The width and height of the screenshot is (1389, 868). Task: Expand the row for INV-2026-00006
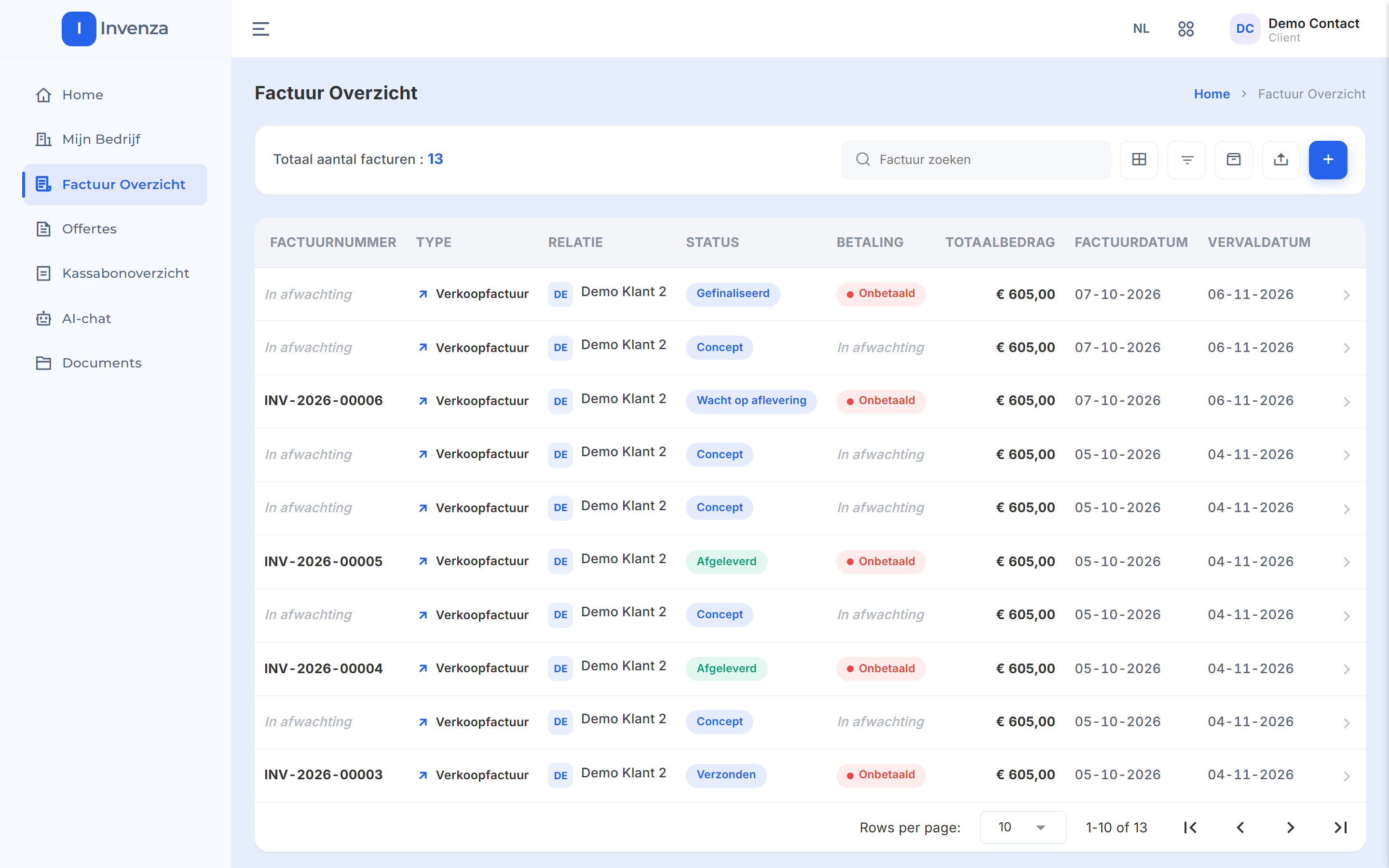click(x=1346, y=402)
